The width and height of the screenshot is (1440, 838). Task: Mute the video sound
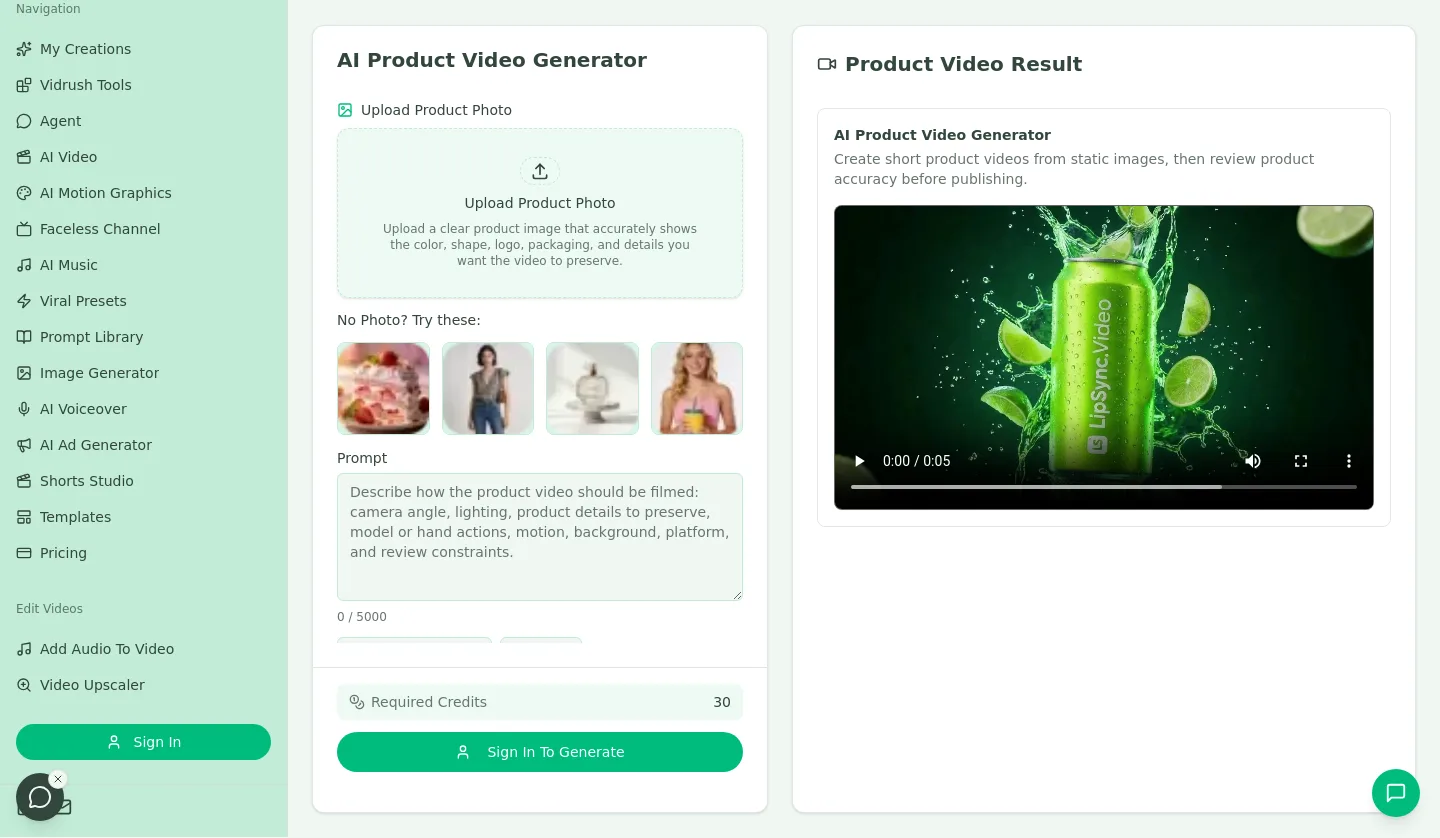point(1253,461)
